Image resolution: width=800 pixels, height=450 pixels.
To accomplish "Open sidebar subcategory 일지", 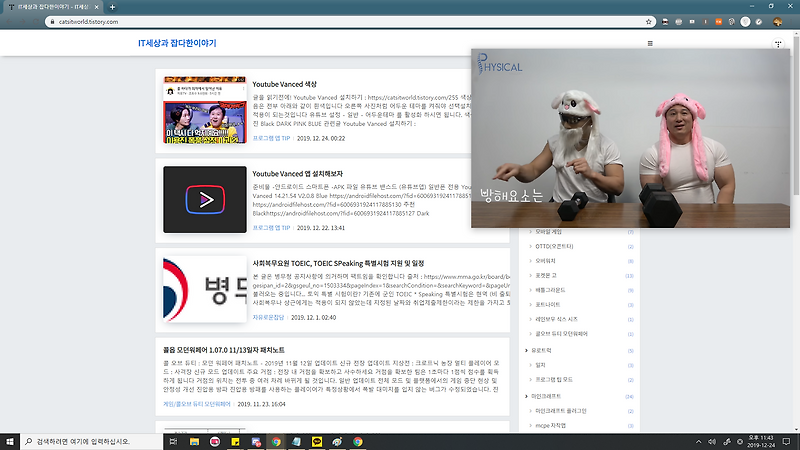I will click(x=540, y=365).
